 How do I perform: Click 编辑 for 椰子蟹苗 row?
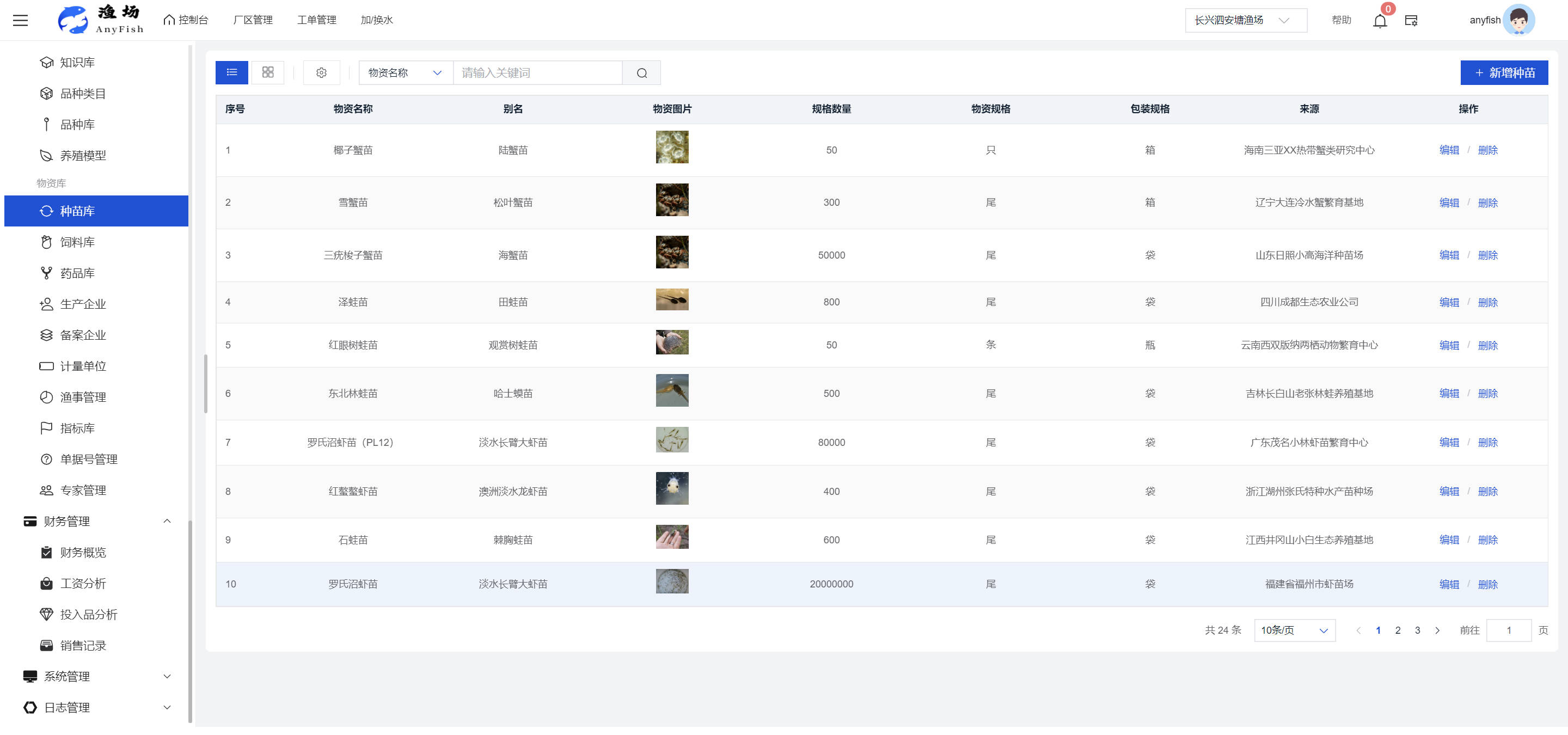coord(1449,150)
